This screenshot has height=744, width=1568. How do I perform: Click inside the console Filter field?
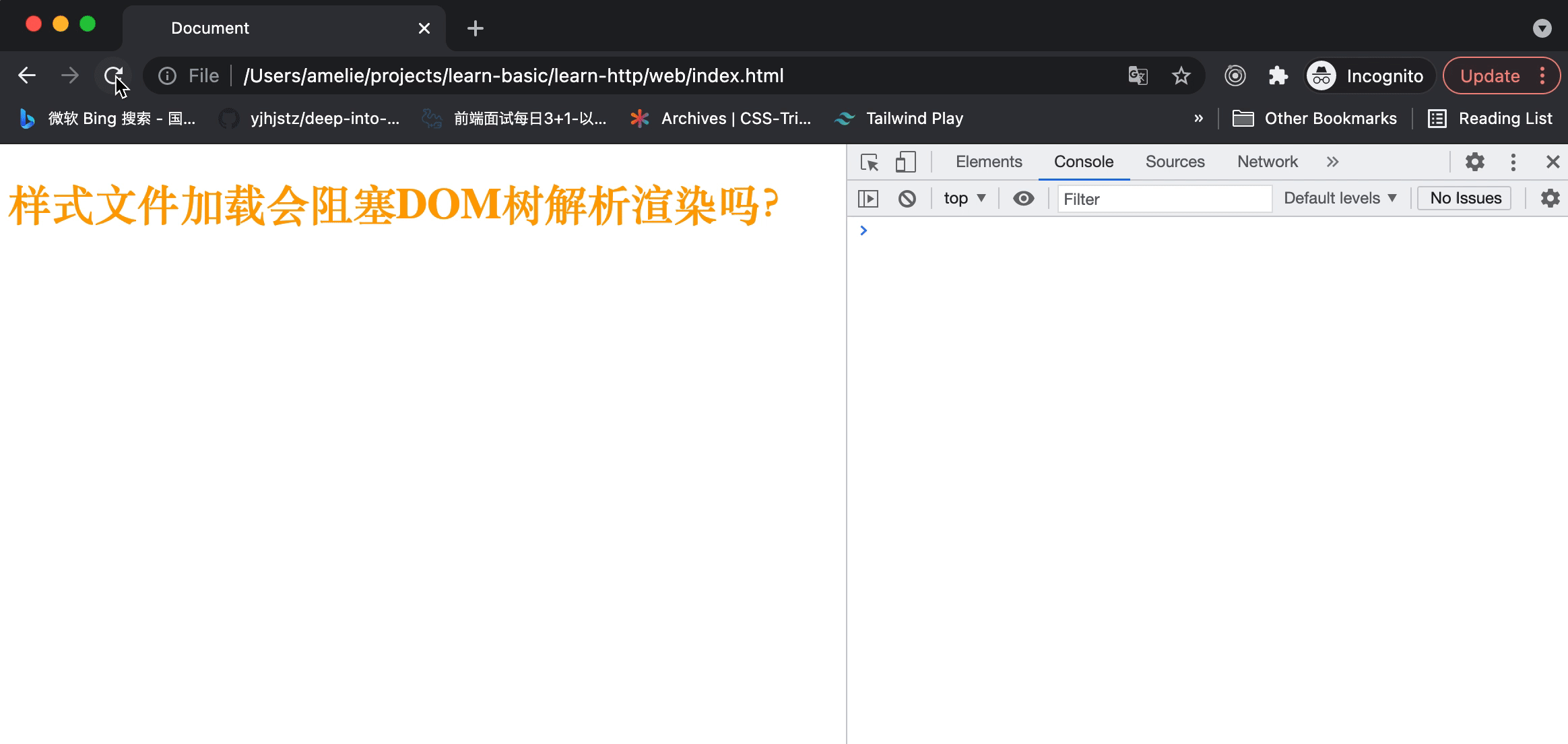pyautogui.click(x=1165, y=199)
